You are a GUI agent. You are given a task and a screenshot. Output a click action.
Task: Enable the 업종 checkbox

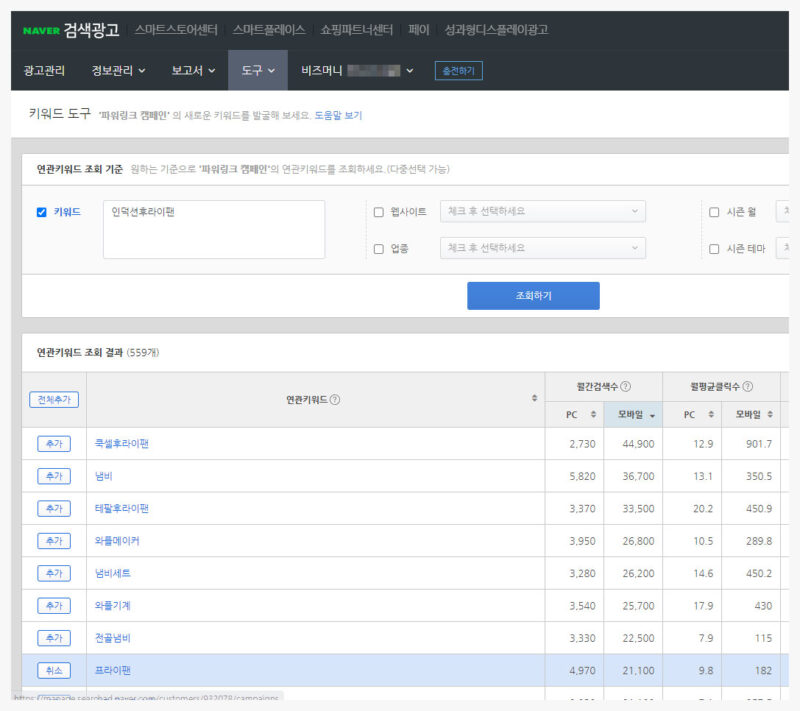pyautogui.click(x=378, y=249)
